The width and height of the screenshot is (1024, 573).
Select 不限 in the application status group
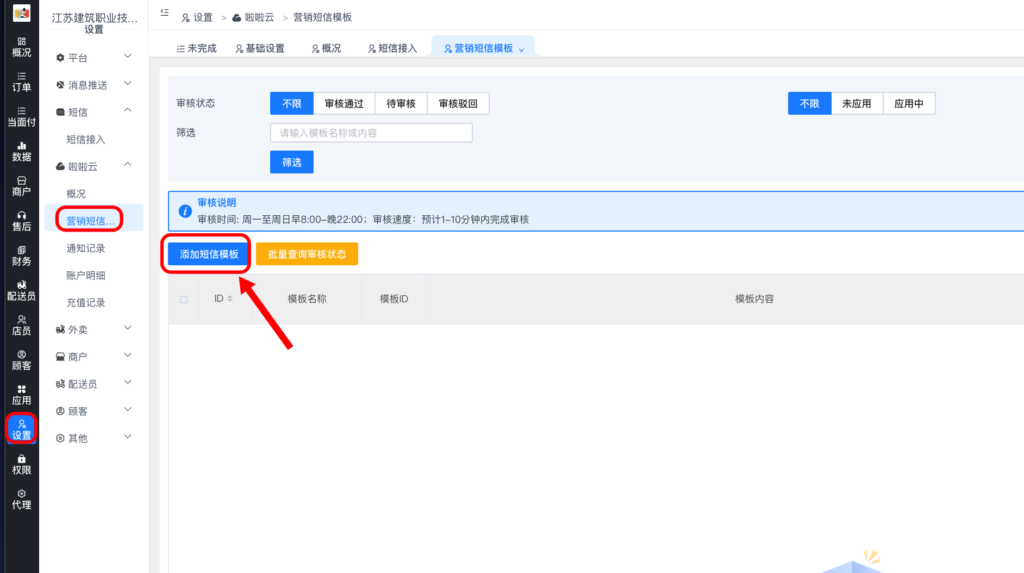tap(809, 103)
